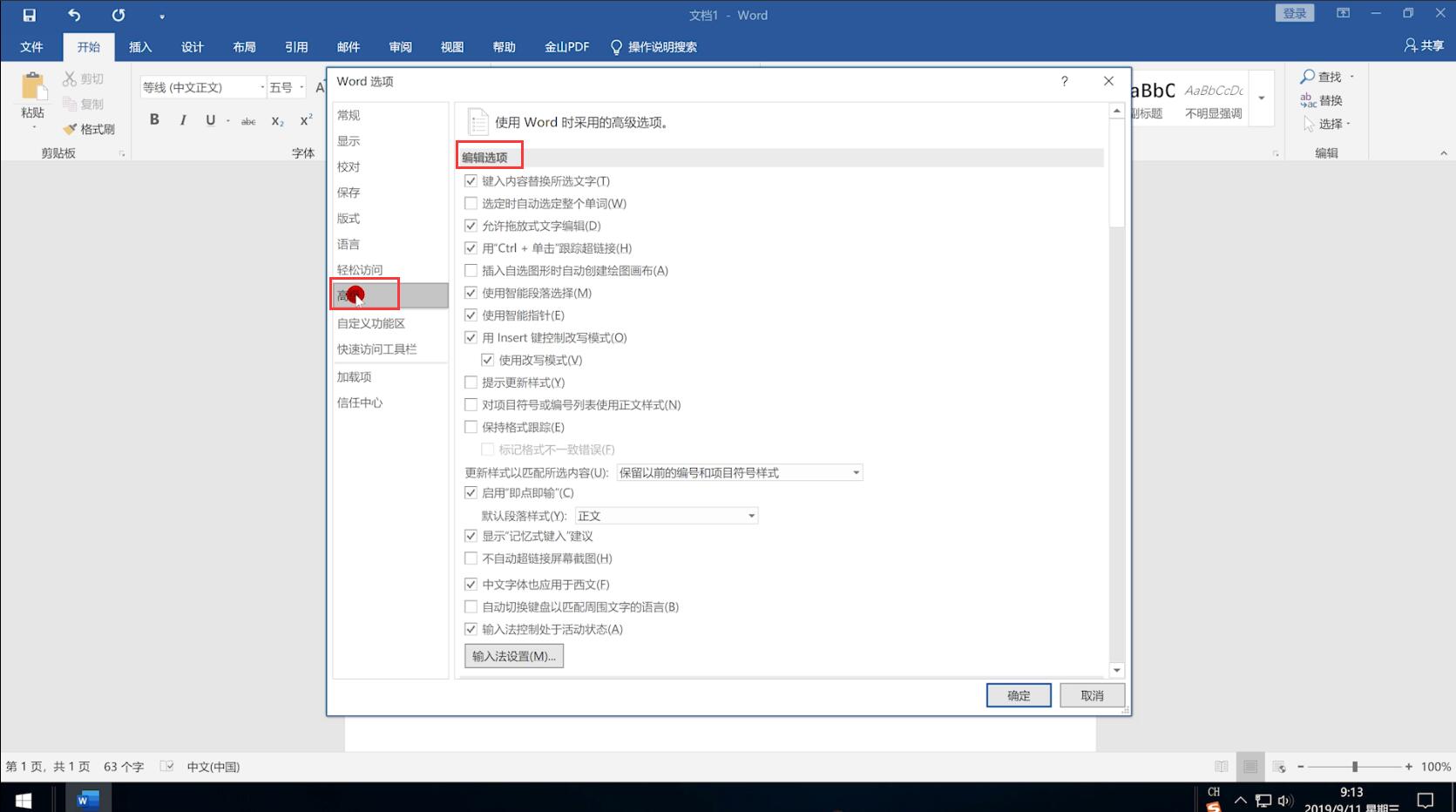Cancel the dialog with 取消
Viewport: 1456px width, 812px height.
(x=1092, y=695)
